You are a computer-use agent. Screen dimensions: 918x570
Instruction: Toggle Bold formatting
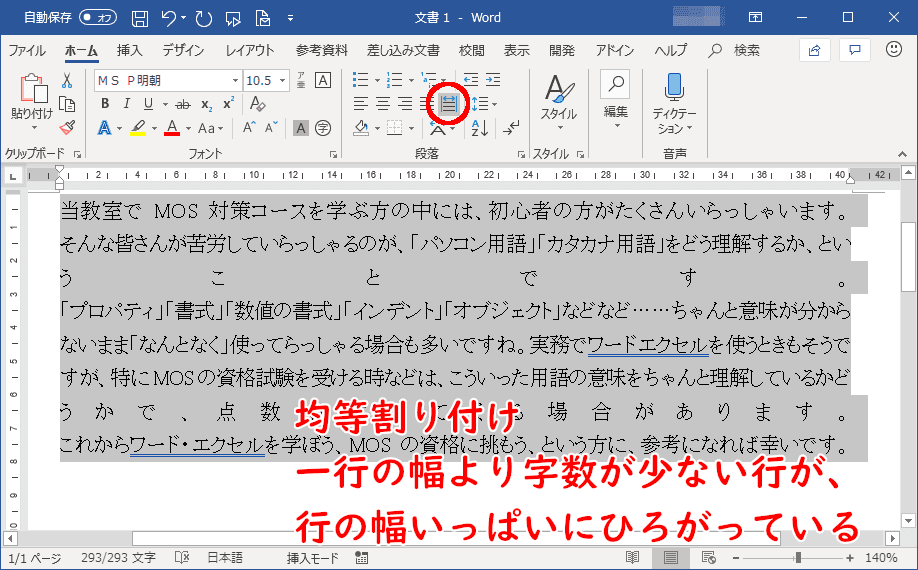click(105, 104)
